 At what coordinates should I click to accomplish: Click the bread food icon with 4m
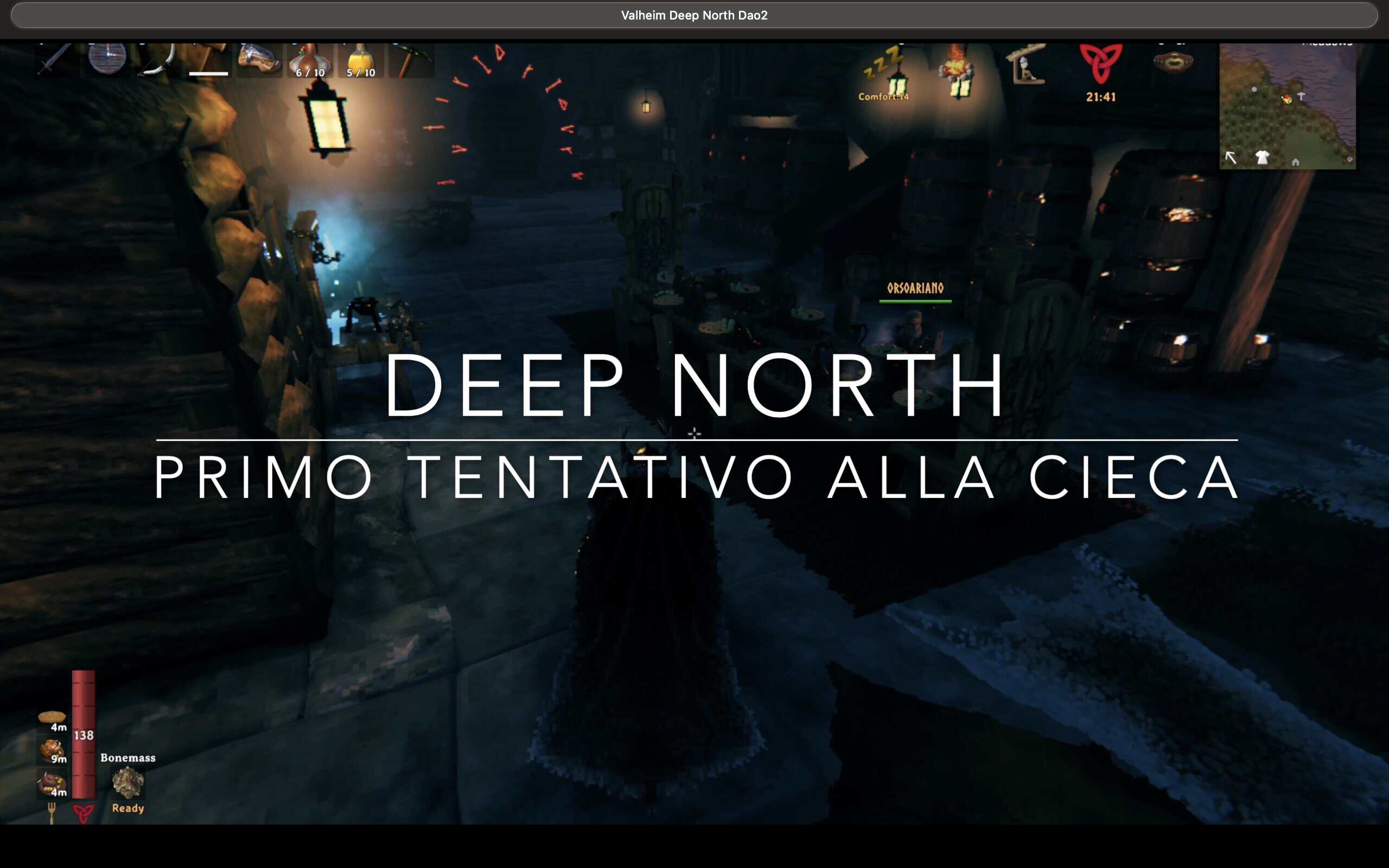(x=52, y=718)
